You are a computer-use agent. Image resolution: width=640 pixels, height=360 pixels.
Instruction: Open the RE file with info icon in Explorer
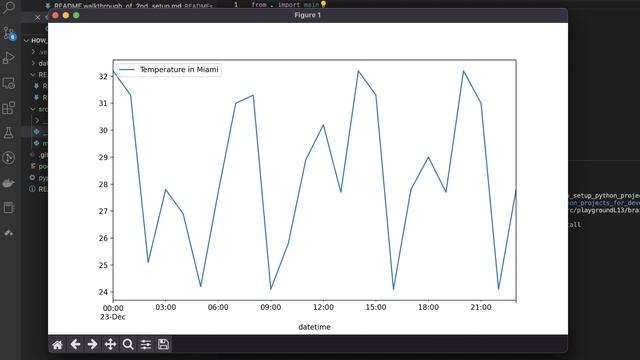[x=39, y=189]
